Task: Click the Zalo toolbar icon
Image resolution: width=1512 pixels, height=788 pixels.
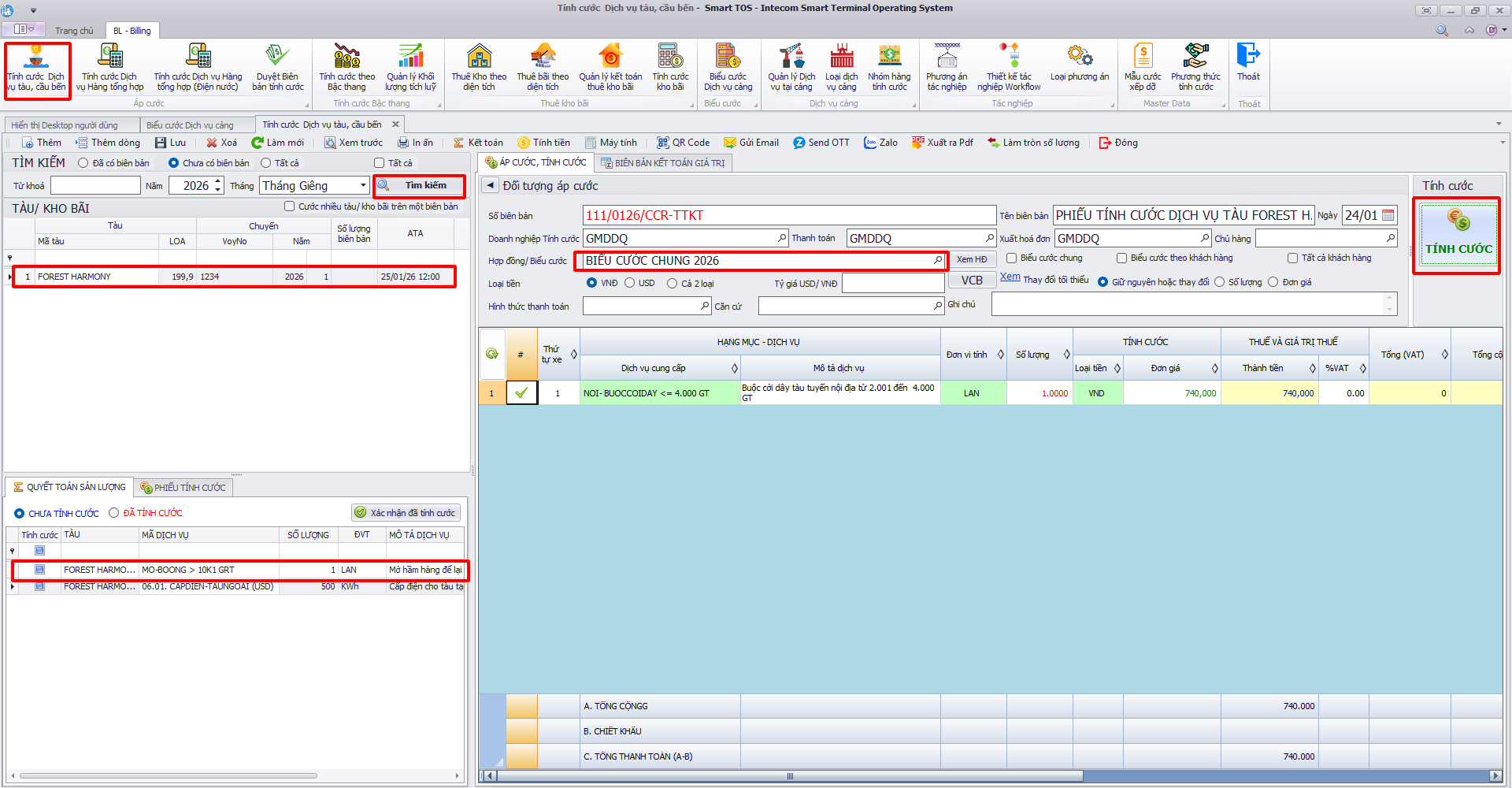Action: tap(880, 143)
